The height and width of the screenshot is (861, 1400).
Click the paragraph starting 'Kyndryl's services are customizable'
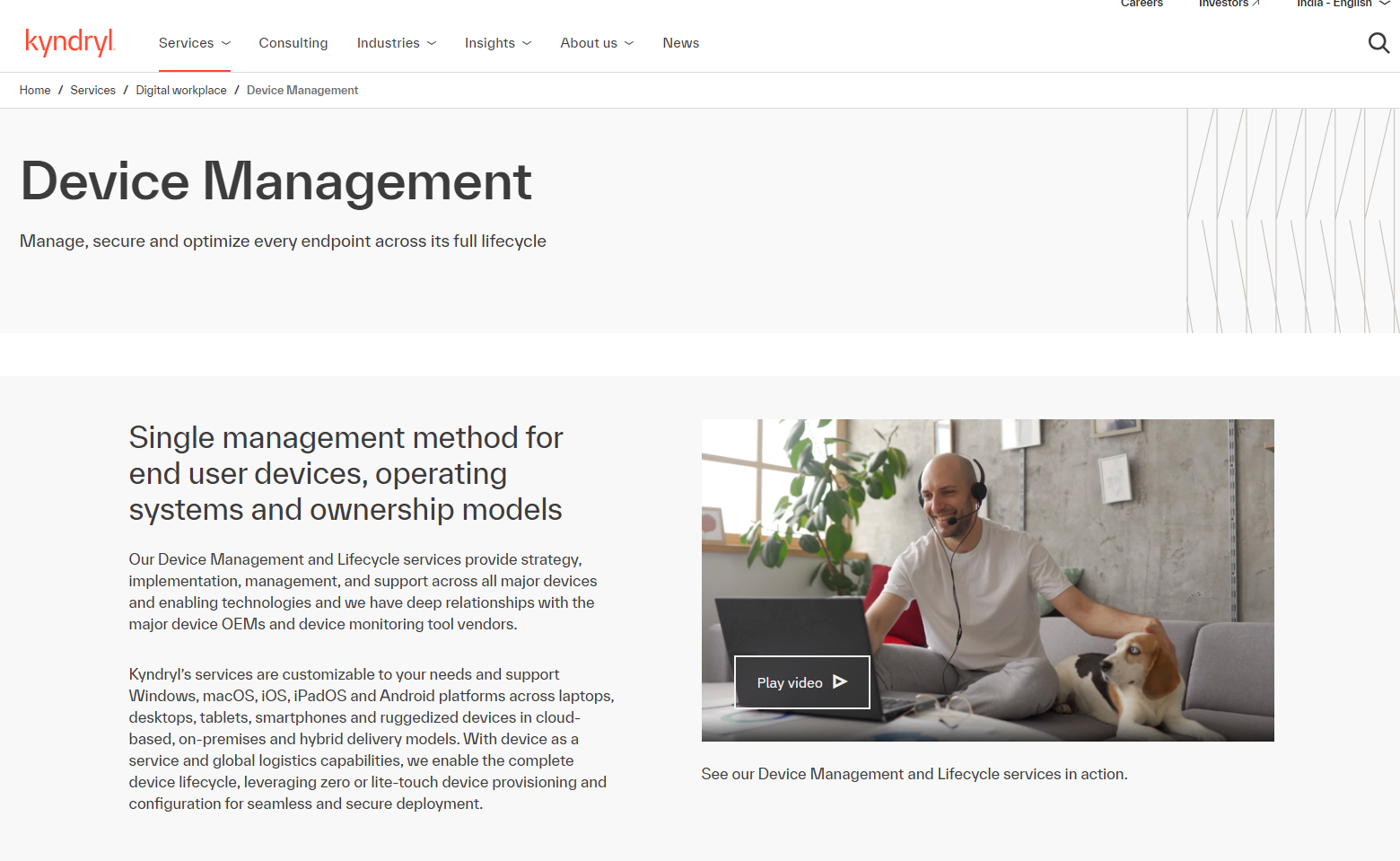pyautogui.click(x=372, y=739)
